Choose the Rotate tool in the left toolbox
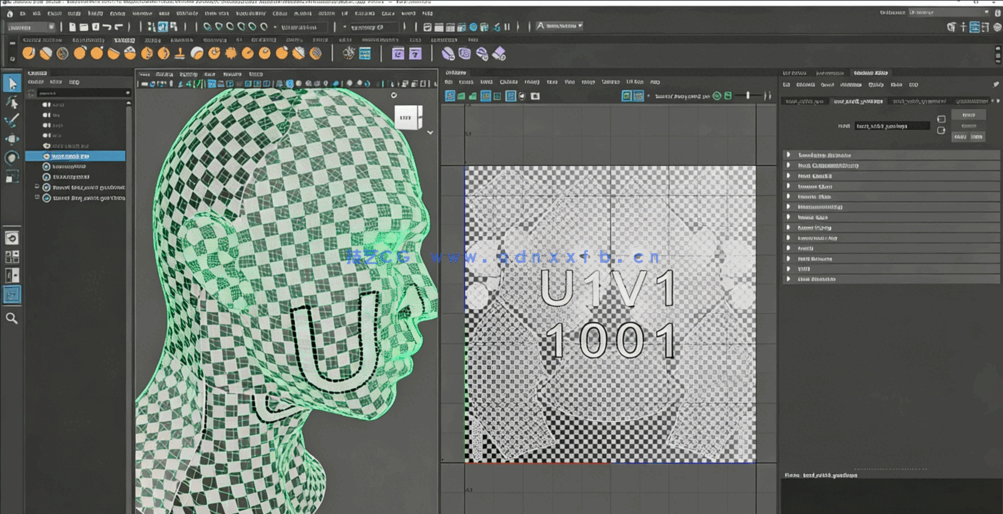 click(12, 157)
